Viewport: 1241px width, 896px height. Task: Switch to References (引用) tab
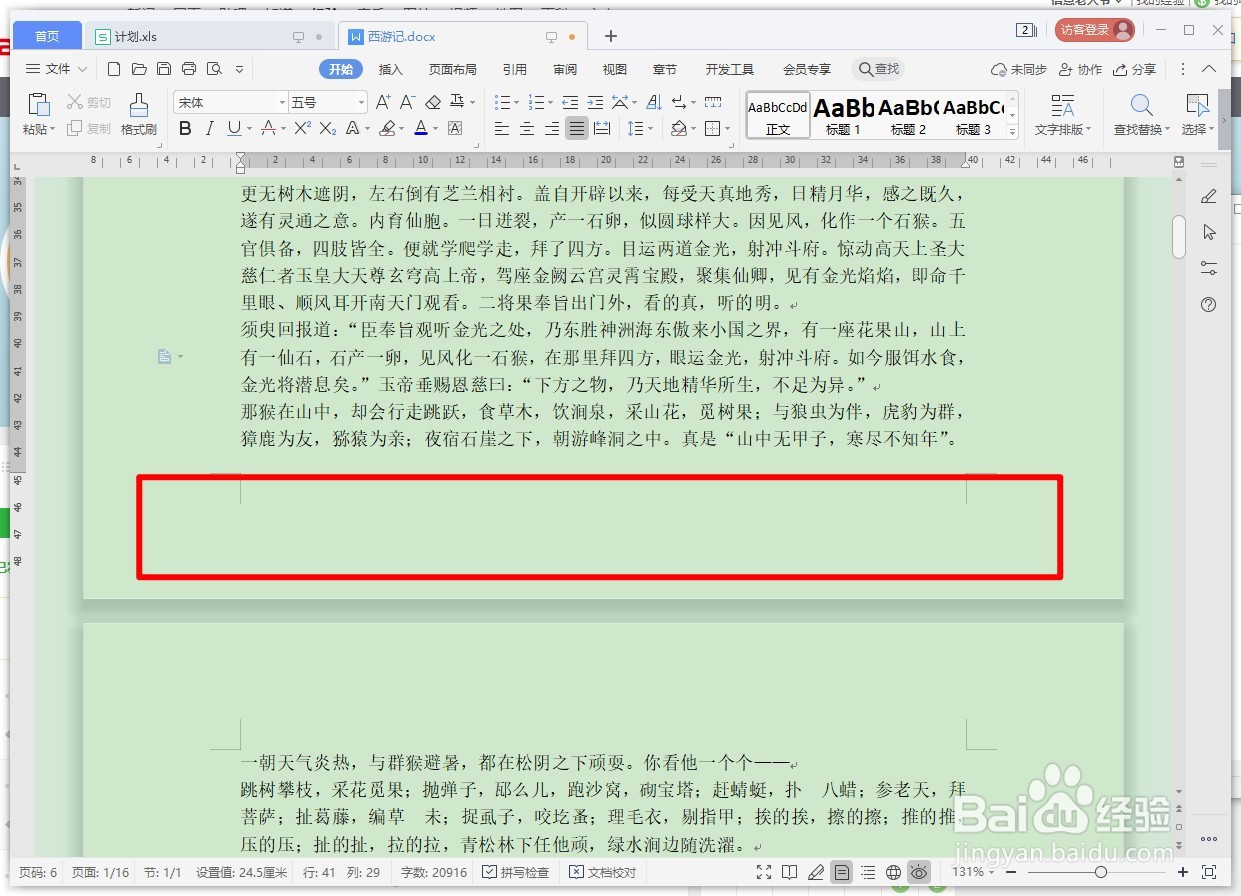click(515, 69)
